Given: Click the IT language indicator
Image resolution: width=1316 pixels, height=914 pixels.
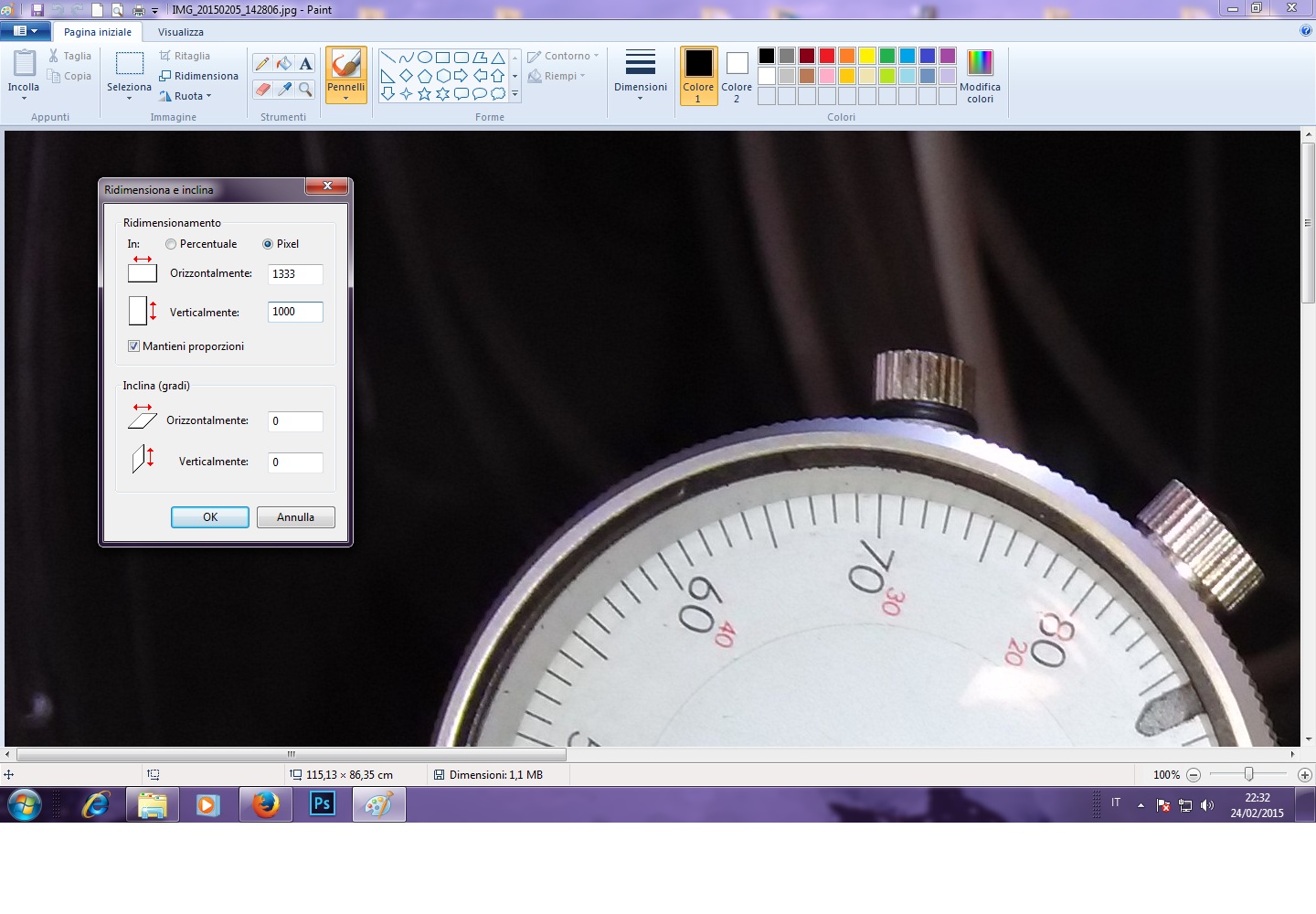Looking at the screenshot, I should (x=1116, y=802).
